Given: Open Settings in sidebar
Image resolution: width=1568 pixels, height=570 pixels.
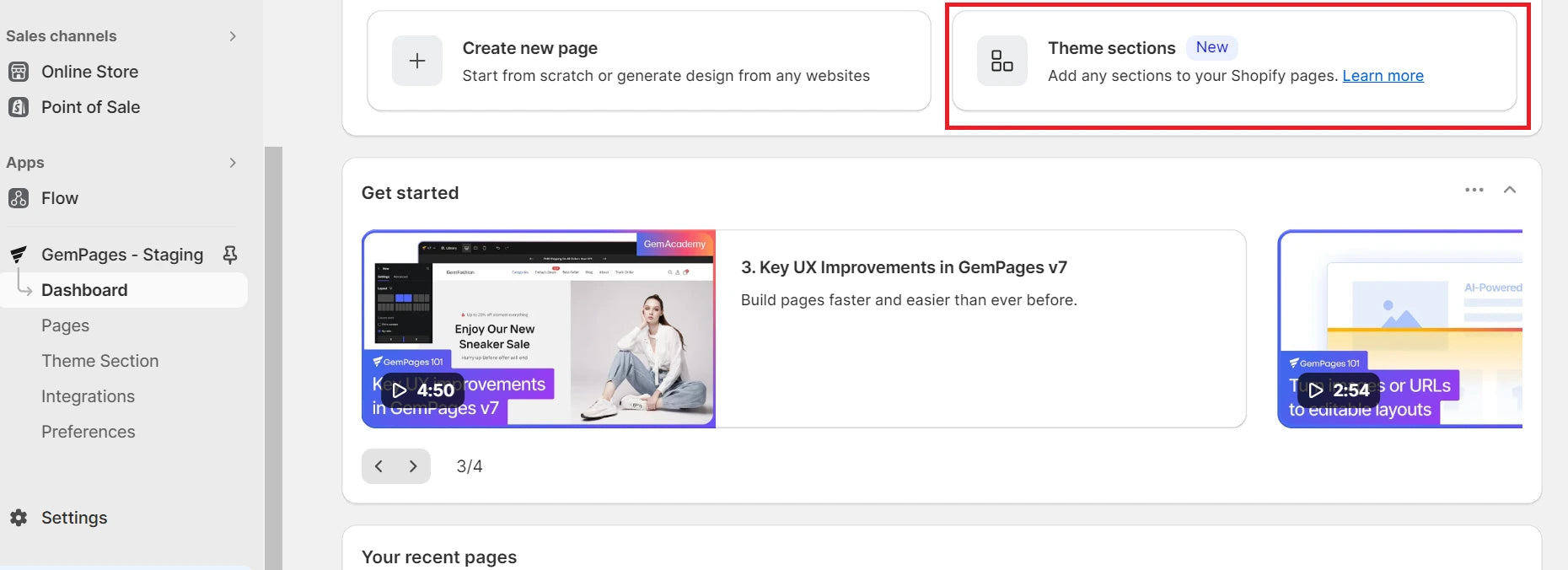Looking at the screenshot, I should click(74, 518).
